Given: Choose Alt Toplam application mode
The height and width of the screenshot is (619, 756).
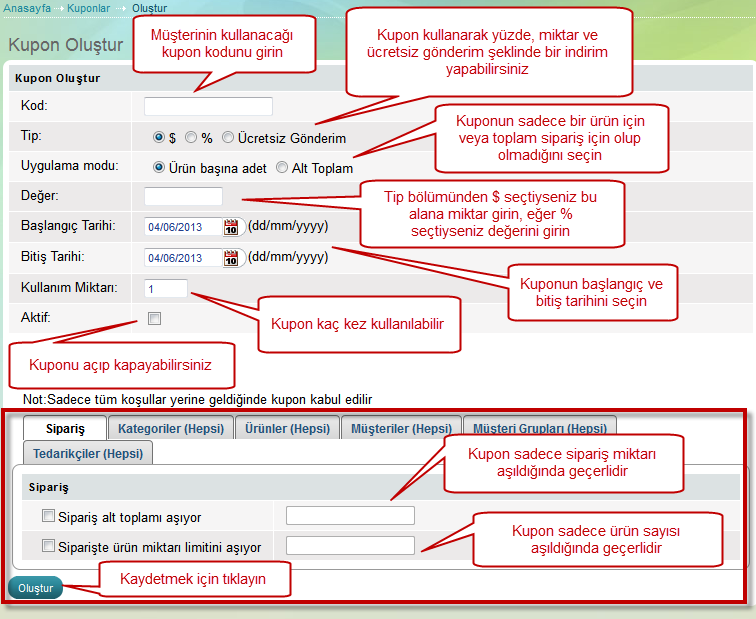Looking at the screenshot, I should (282, 168).
